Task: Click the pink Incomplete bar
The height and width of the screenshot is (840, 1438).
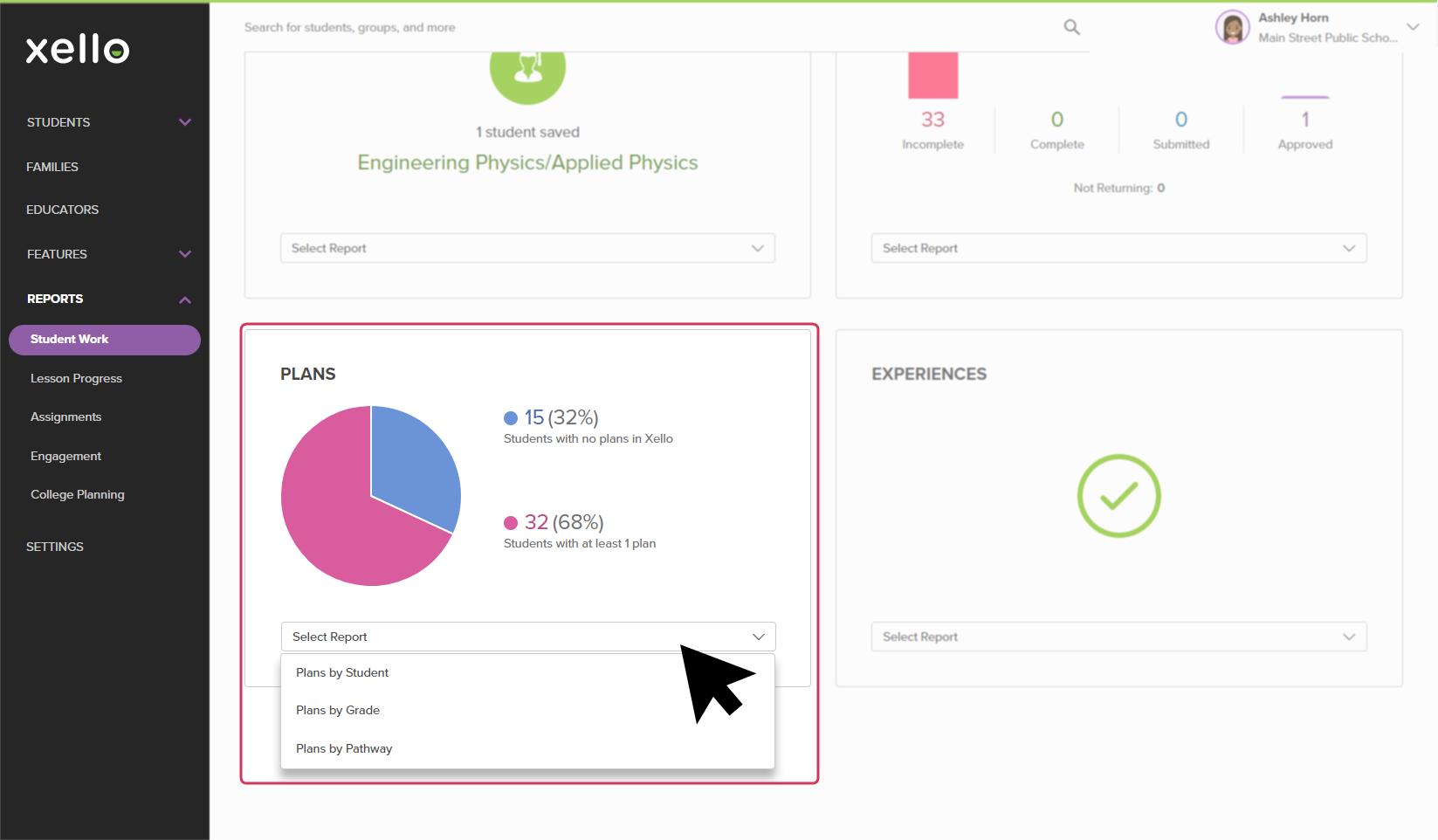Action: [932, 75]
